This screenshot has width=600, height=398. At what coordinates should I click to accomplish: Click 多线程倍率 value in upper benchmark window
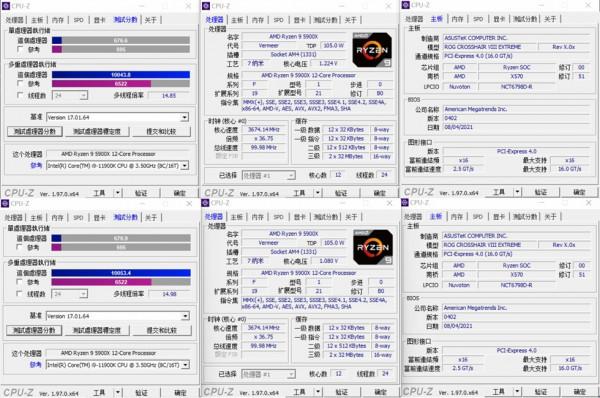[x=168, y=95]
